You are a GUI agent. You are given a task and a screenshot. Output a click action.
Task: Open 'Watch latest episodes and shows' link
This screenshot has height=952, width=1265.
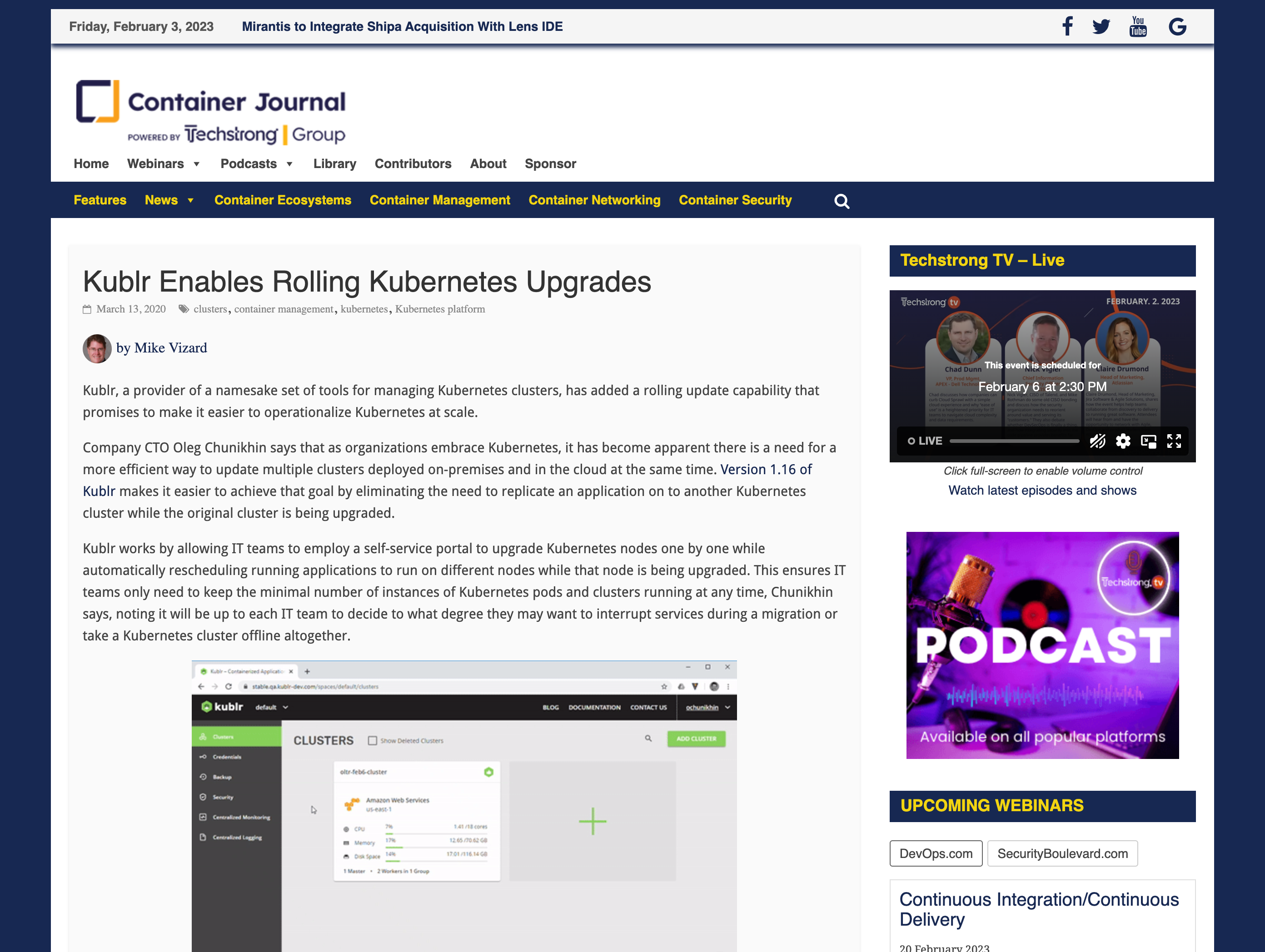1042,491
